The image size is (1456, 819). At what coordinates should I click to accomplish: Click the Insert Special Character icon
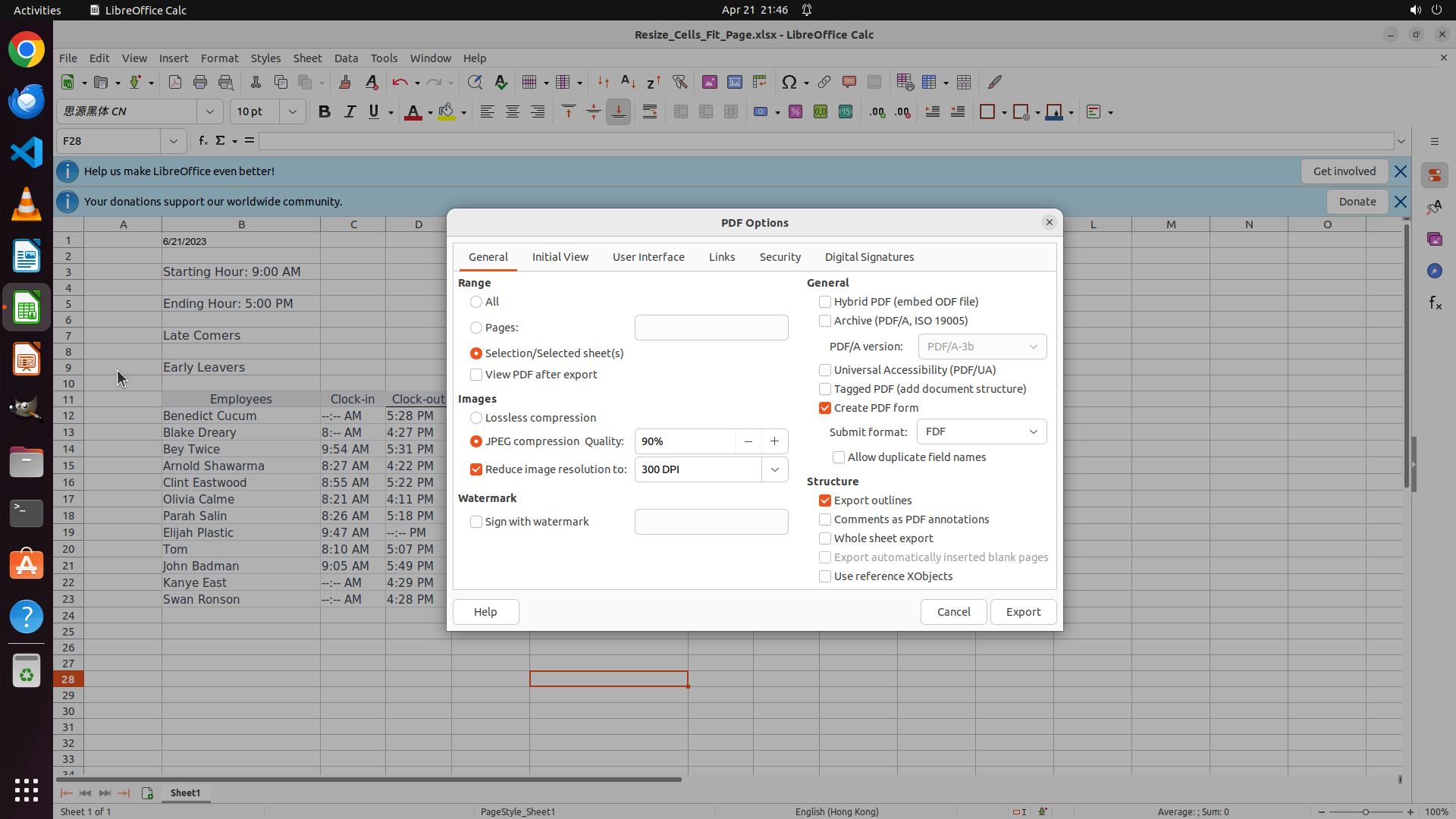coord(789,83)
